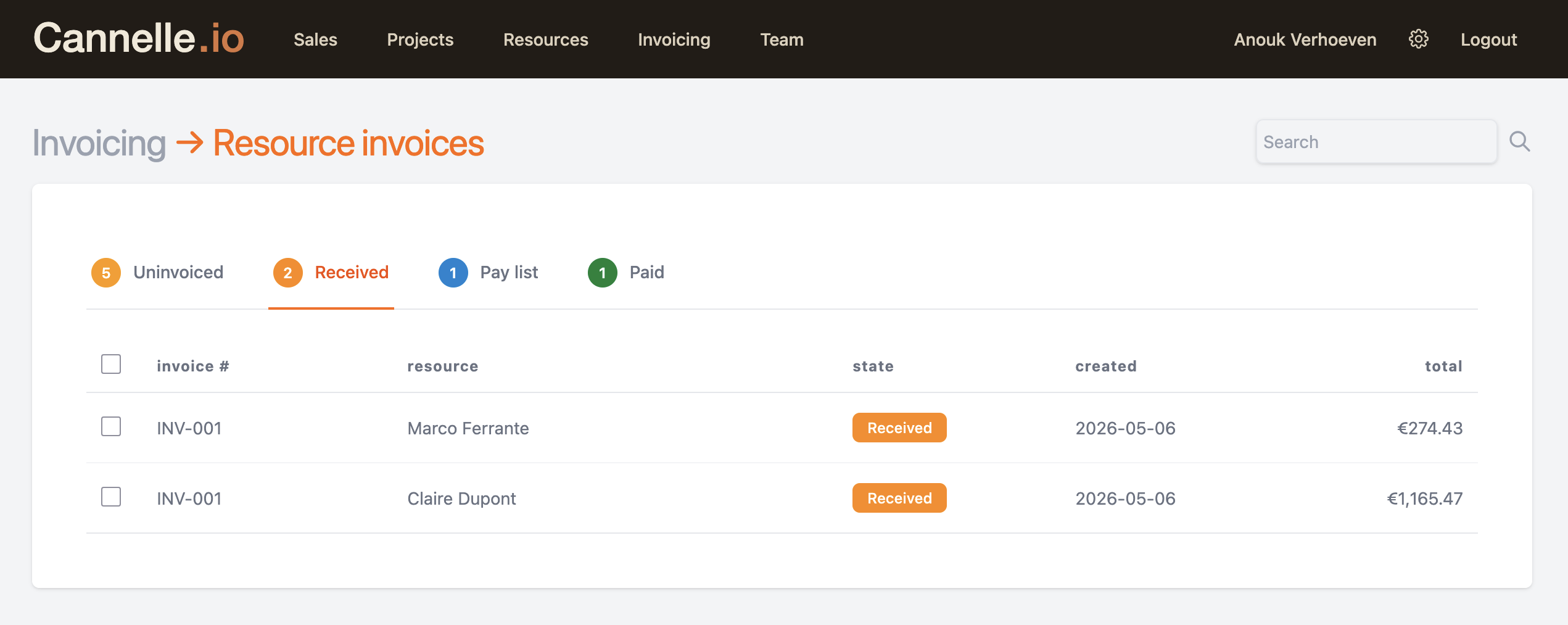This screenshot has width=1568, height=625.
Task: Open the Resources menu
Action: (x=545, y=39)
